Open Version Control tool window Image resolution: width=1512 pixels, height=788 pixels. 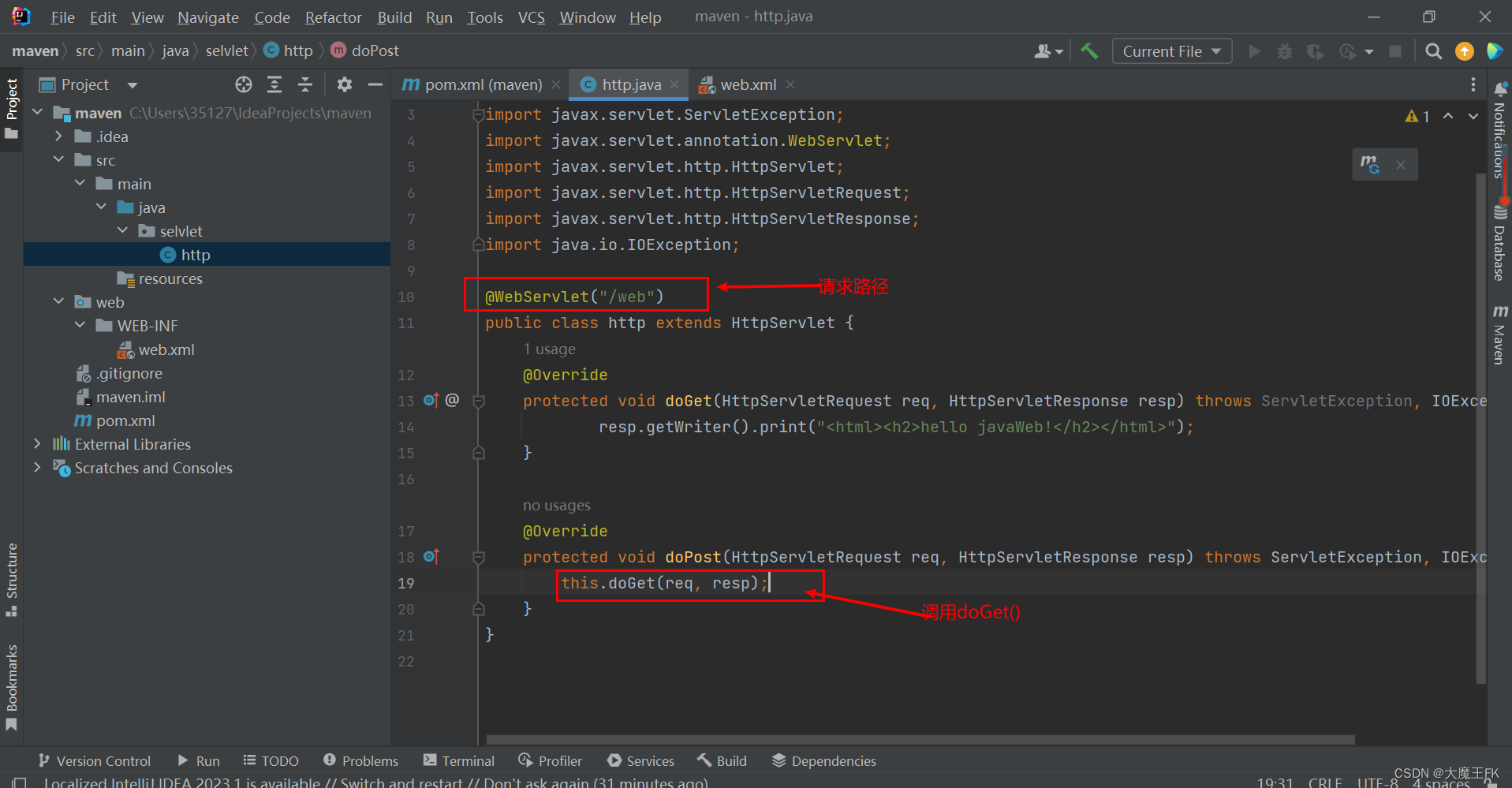coord(95,760)
